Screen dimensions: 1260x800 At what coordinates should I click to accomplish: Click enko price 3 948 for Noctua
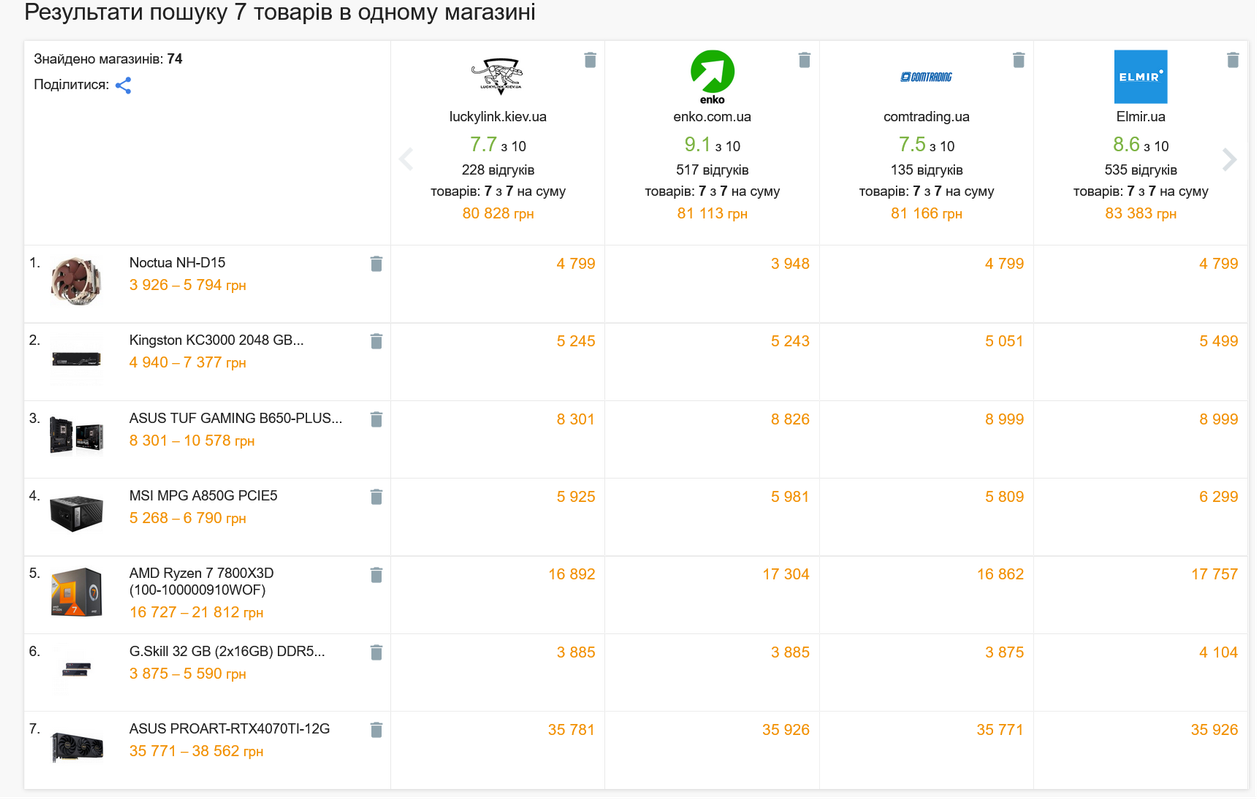coord(790,264)
